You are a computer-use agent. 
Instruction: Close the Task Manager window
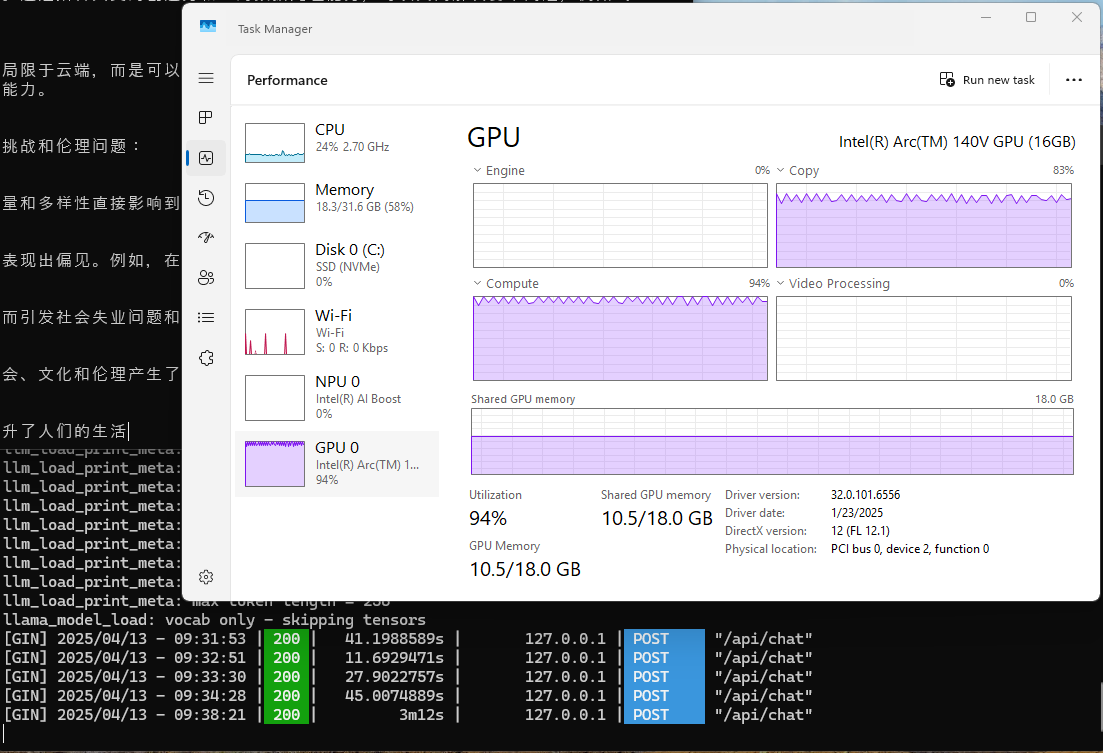pos(1077,17)
